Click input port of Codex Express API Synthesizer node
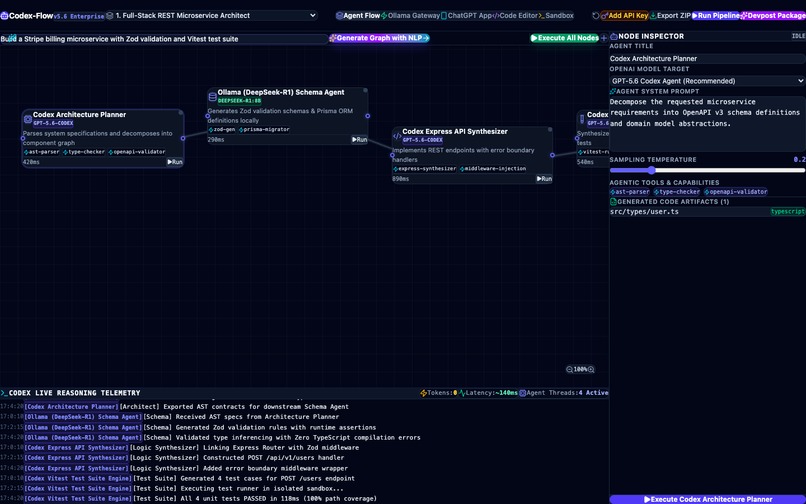Viewport: 806px width, 504px height. coord(392,155)
